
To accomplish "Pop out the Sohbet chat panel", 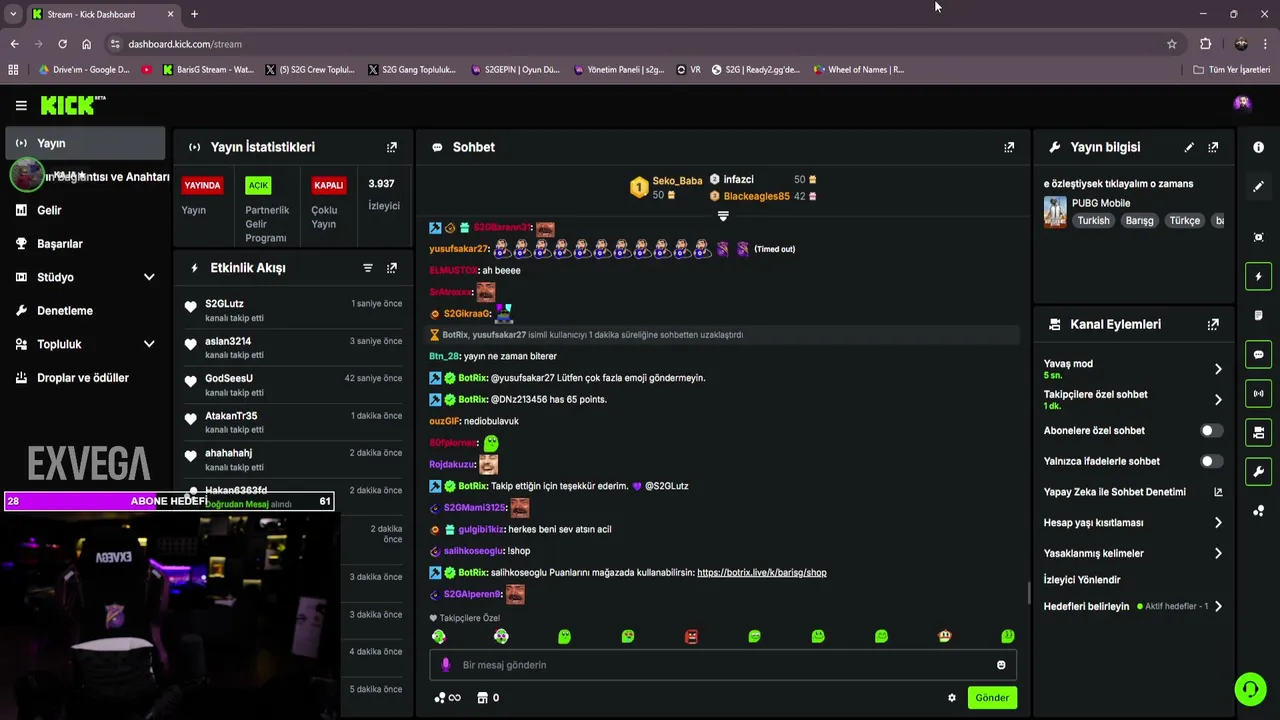I will coord(1009,147).
